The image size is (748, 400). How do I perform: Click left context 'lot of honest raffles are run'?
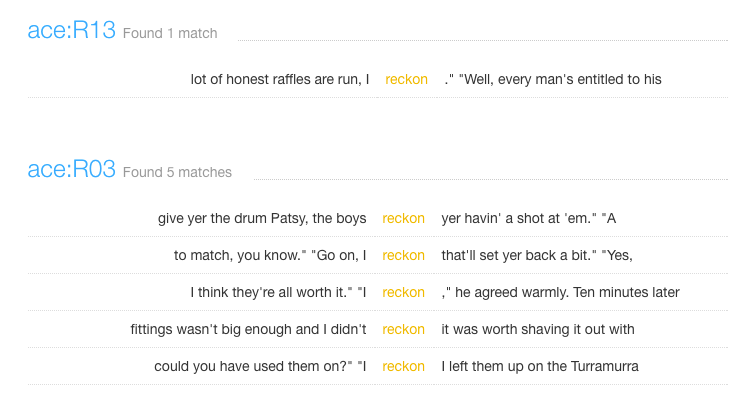tap(275, 79)
